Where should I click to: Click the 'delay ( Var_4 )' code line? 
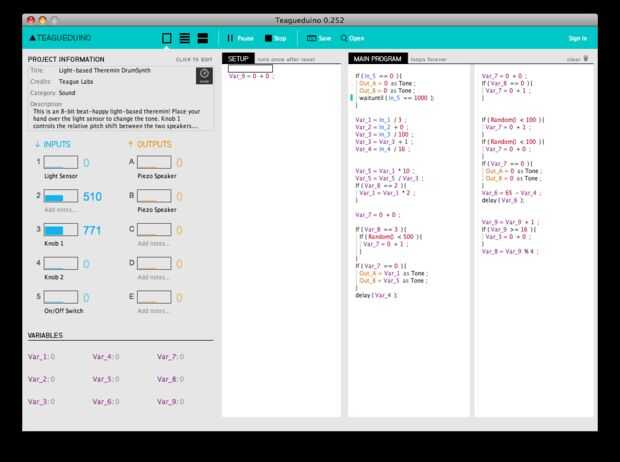(x=376, y=295)
